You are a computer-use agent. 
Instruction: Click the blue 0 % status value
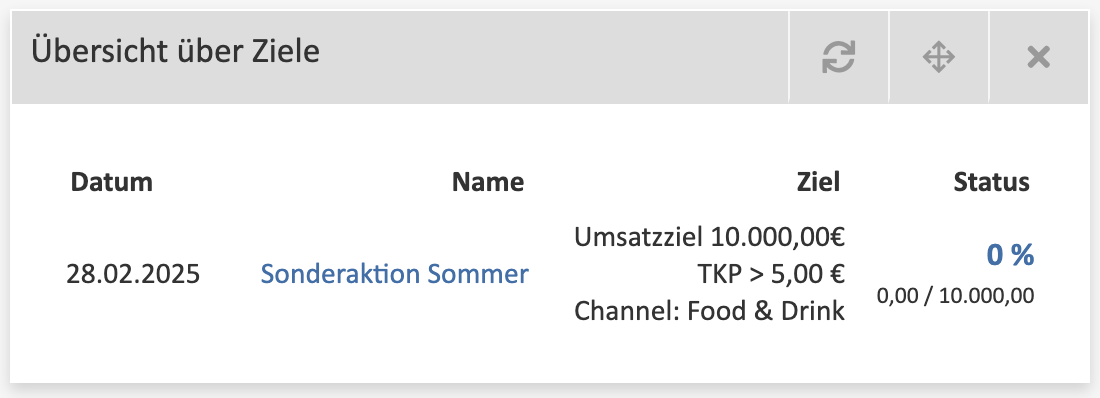[x=1010, y=255]
